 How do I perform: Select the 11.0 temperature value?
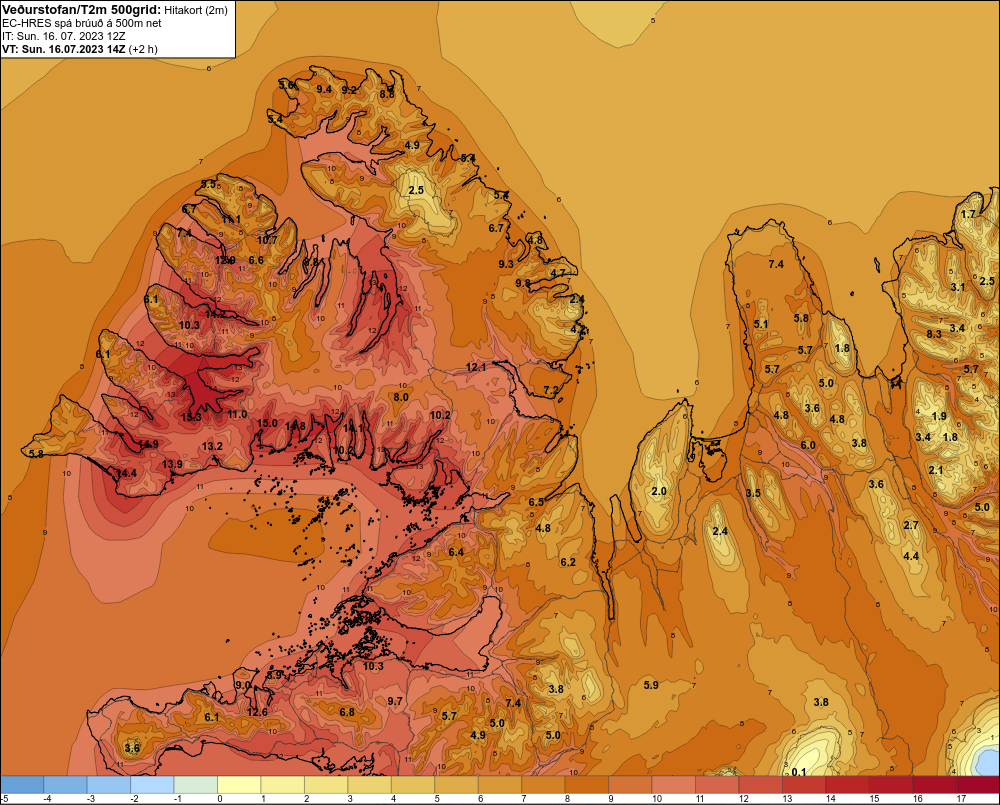(x=237, y=414)
